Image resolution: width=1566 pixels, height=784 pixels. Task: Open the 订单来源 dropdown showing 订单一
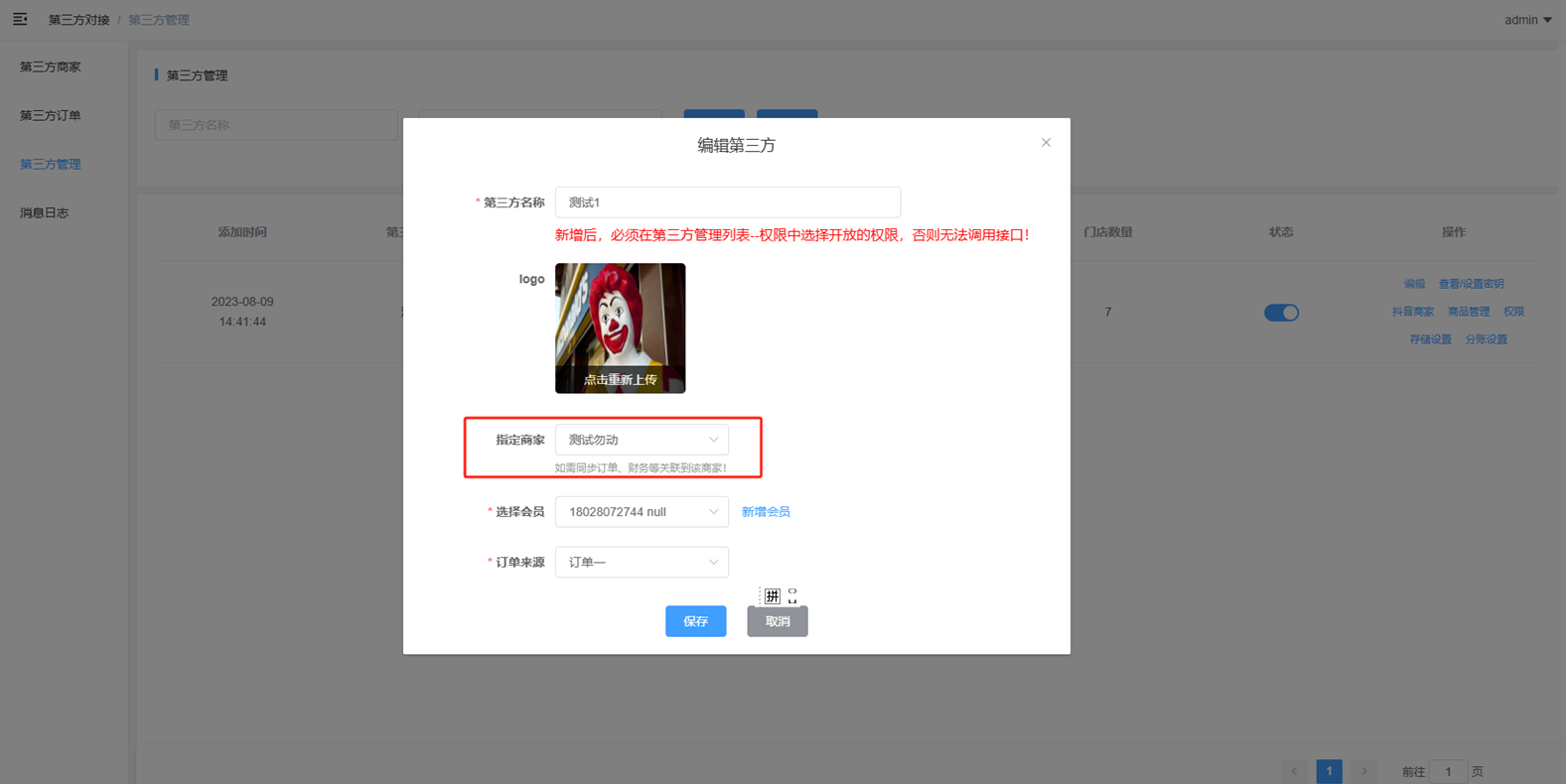tap(641, 563)
